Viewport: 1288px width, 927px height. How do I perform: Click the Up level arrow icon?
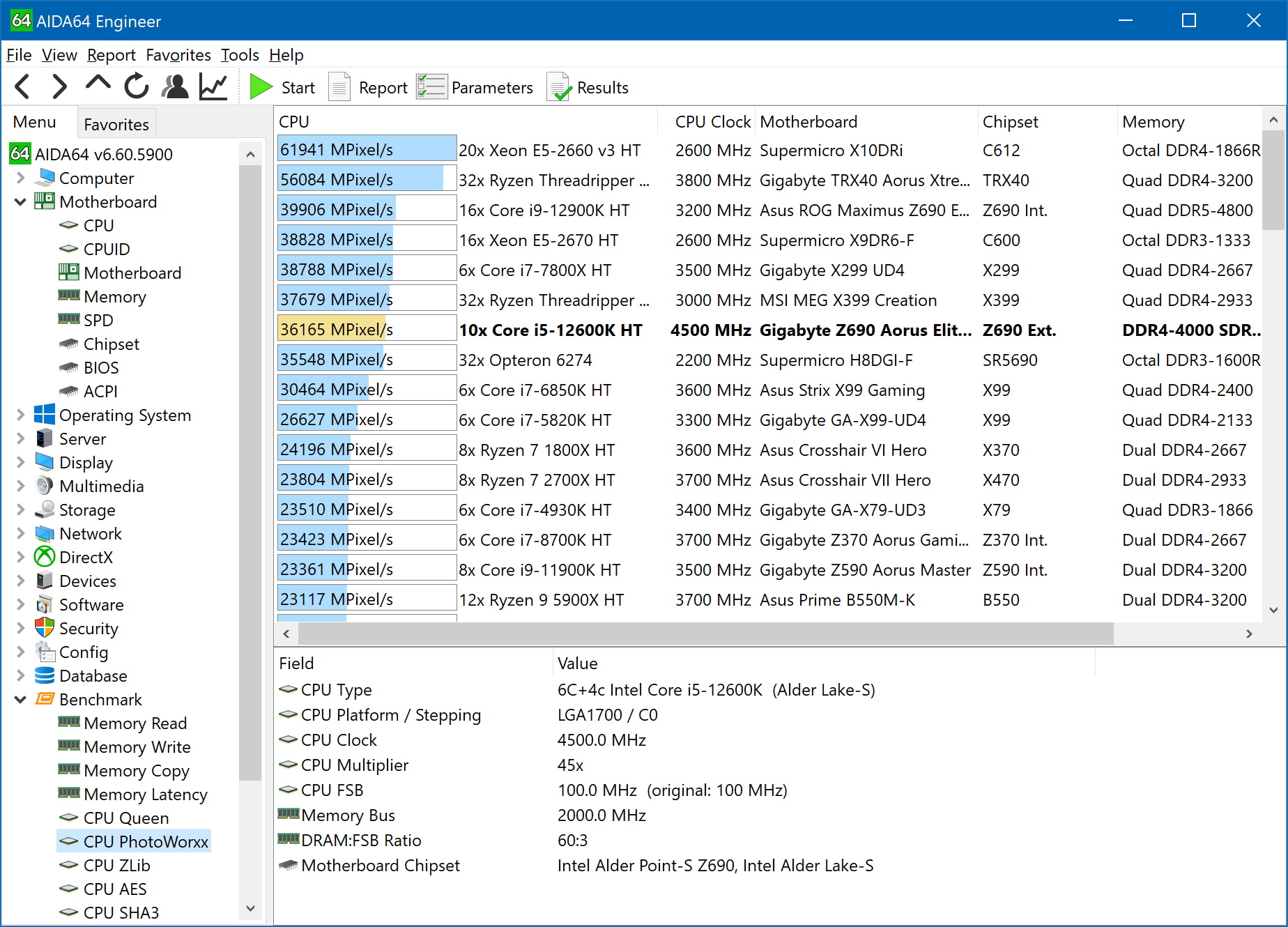click(98, 84)
